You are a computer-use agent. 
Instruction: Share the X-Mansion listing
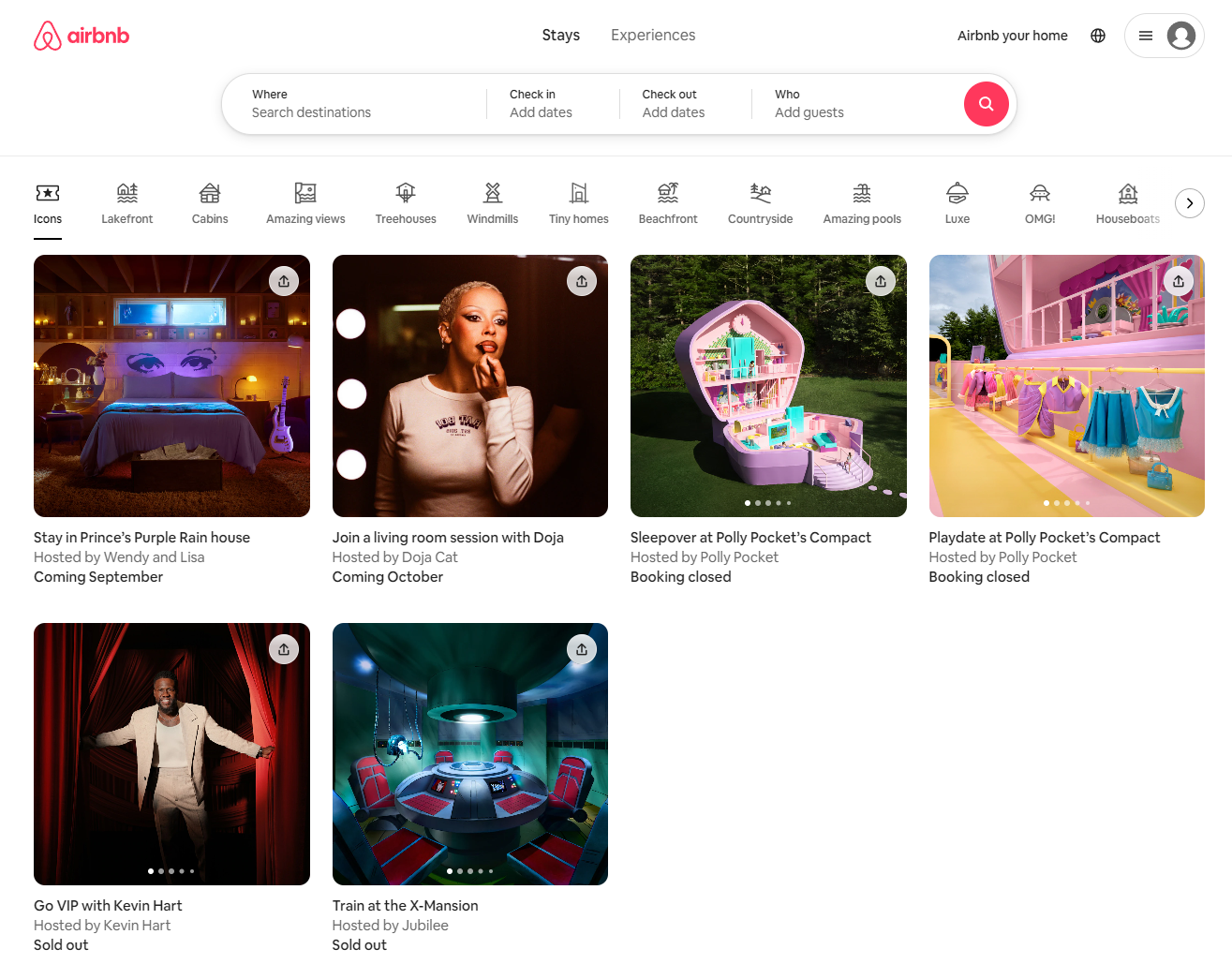(582, 649)
